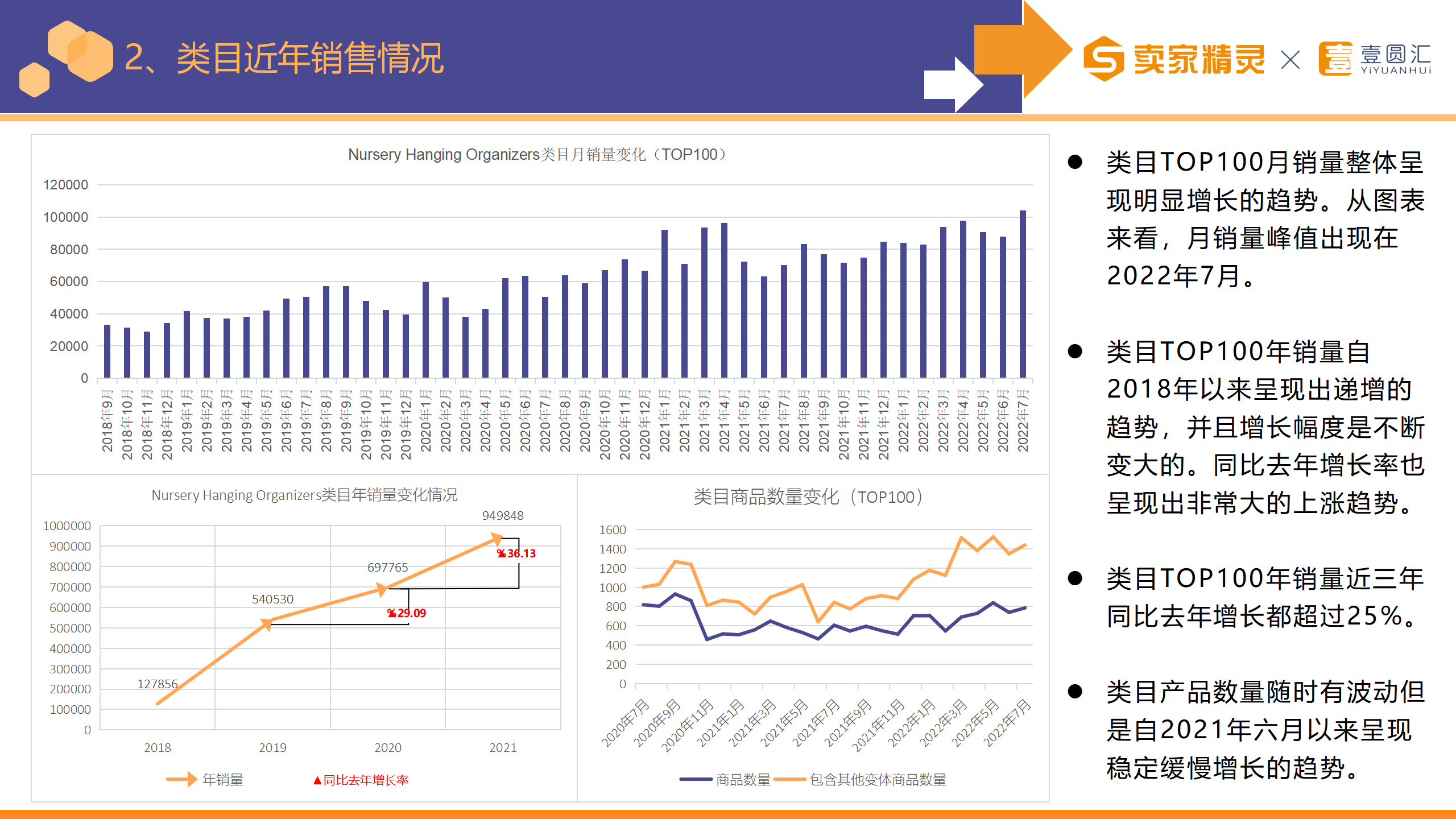This screenshot has height=819, width=1456.
Task: Click the 2020年1月 bar in monthly chart
Action: (425, 330)
